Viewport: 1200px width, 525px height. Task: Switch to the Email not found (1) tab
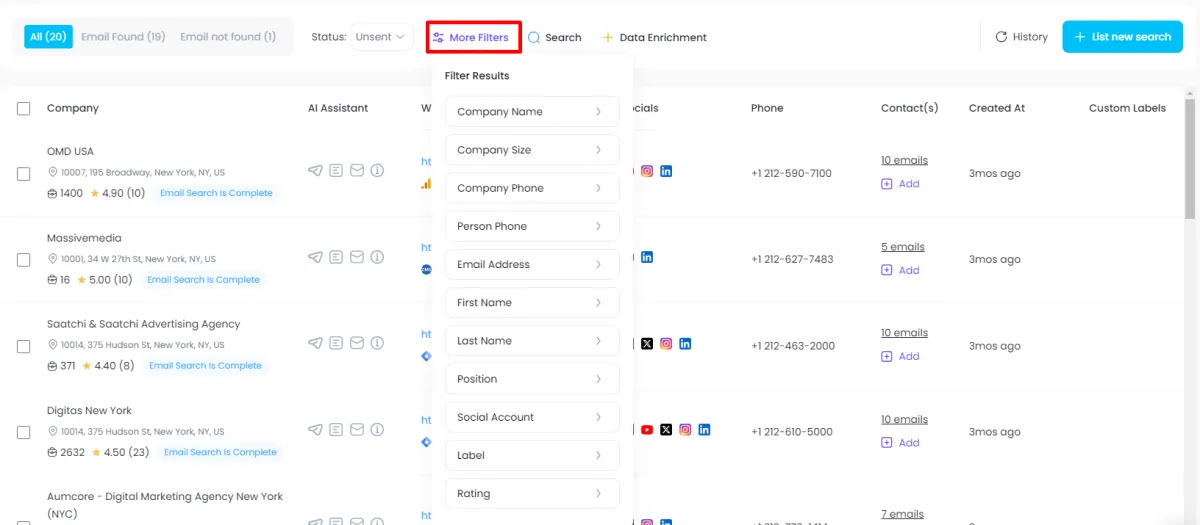(228, 37)
